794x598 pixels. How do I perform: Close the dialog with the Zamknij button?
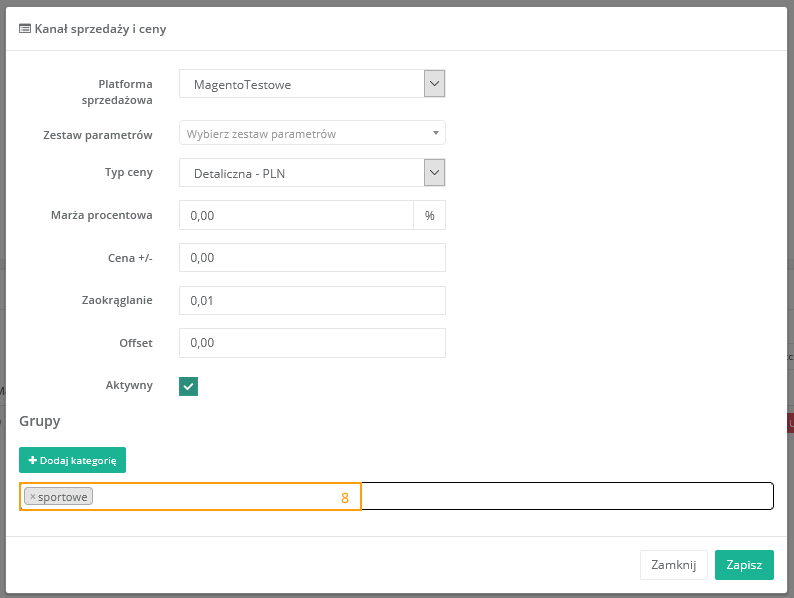pyautogui.click(x=673, y=565)
